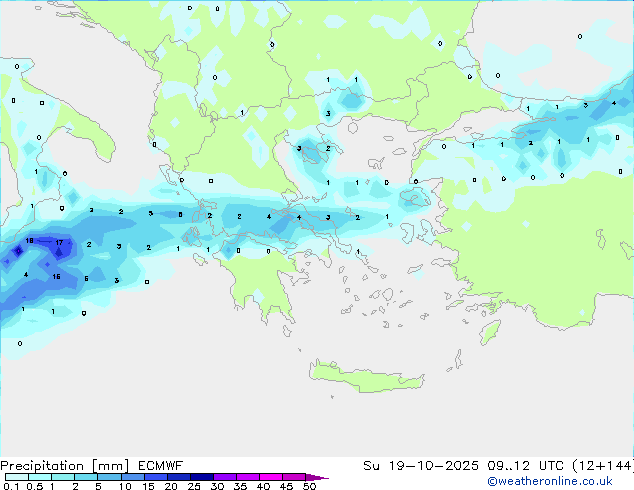Select the '18' precipitation value on map
Viewport: 634px width, 490px height.
[29, 241]
